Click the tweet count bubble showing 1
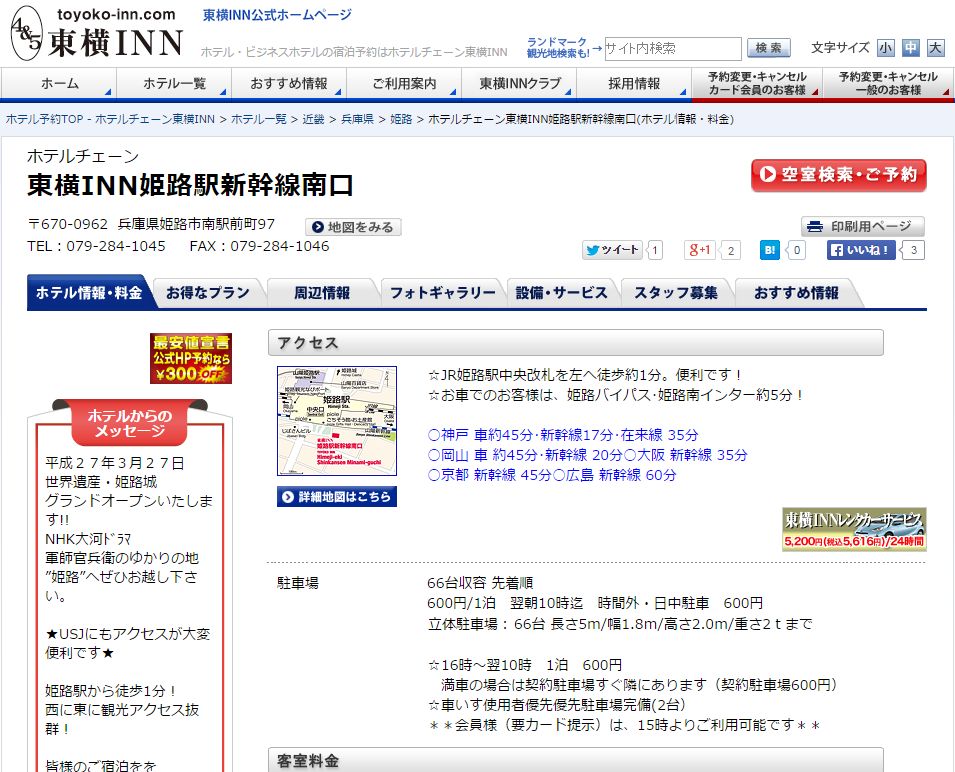Screen dimensions: 955x772 click(x=655, y=250)
